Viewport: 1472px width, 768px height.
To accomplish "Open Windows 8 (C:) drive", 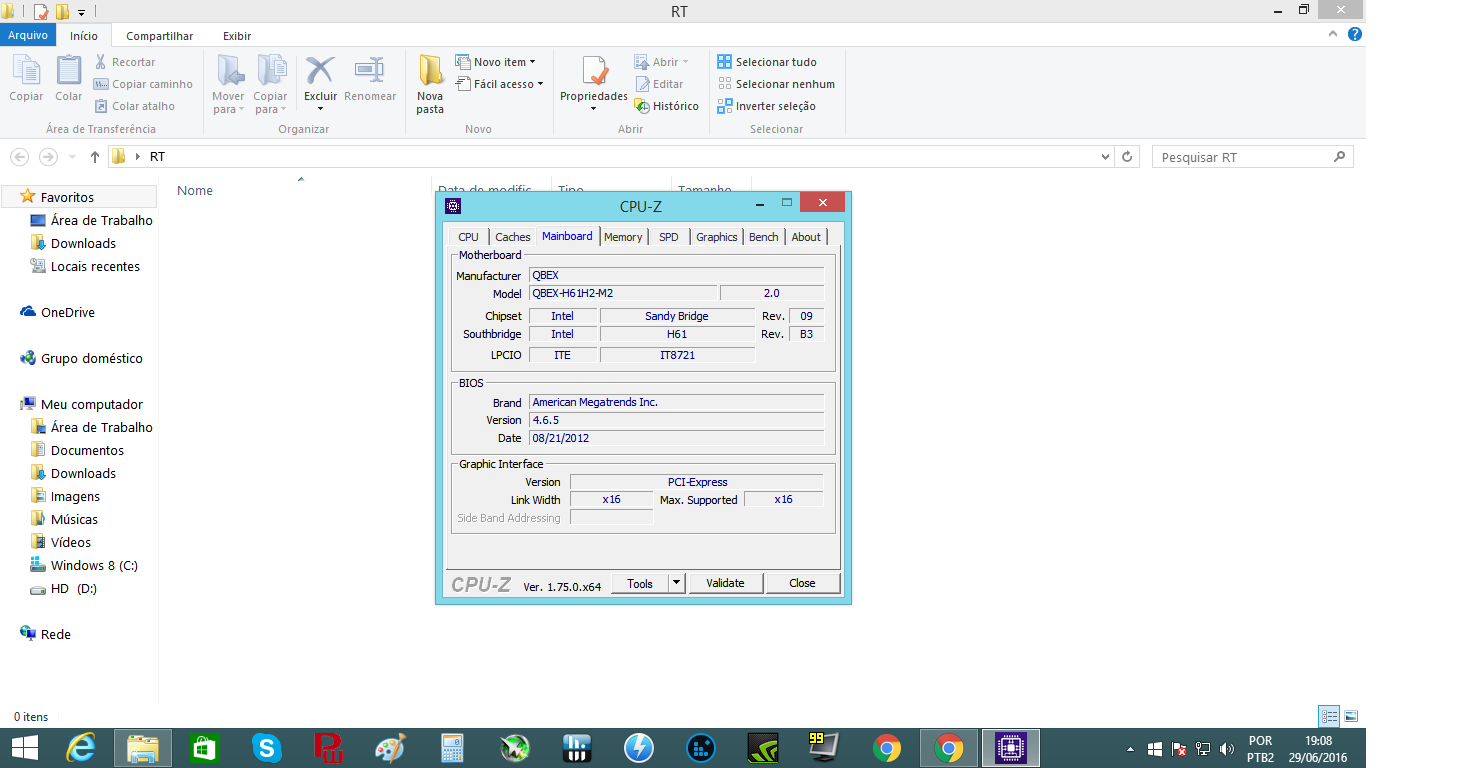I will [x=94, y=565].
